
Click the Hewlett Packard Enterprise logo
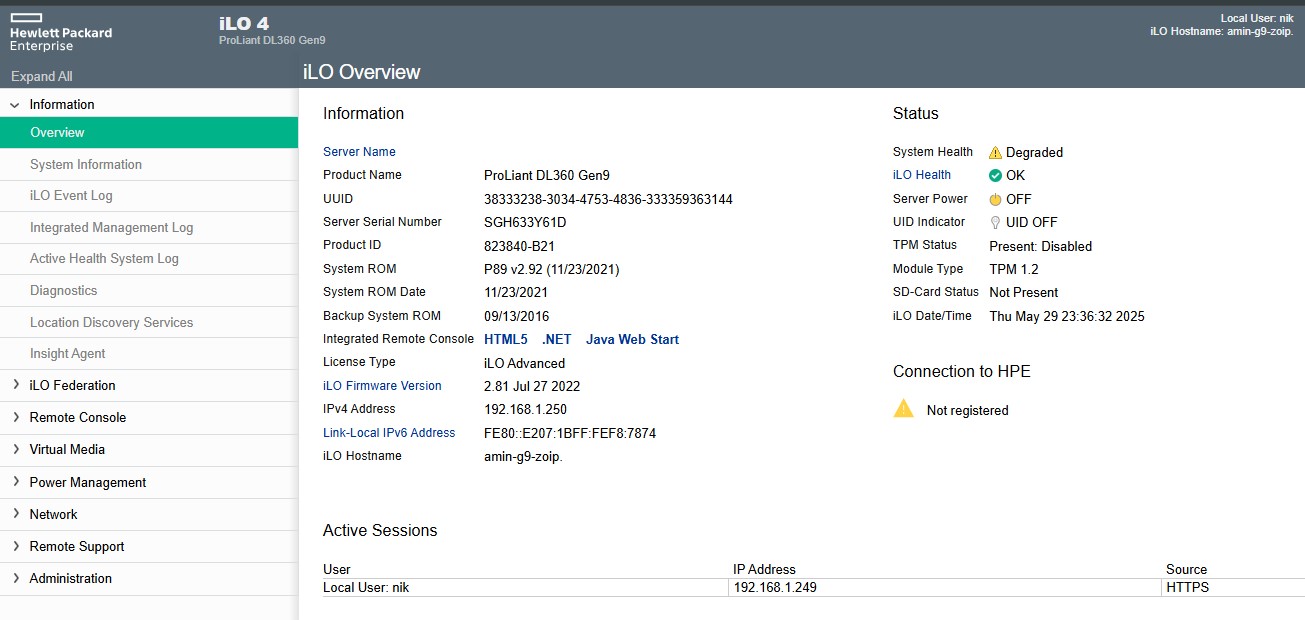[61, 33]
